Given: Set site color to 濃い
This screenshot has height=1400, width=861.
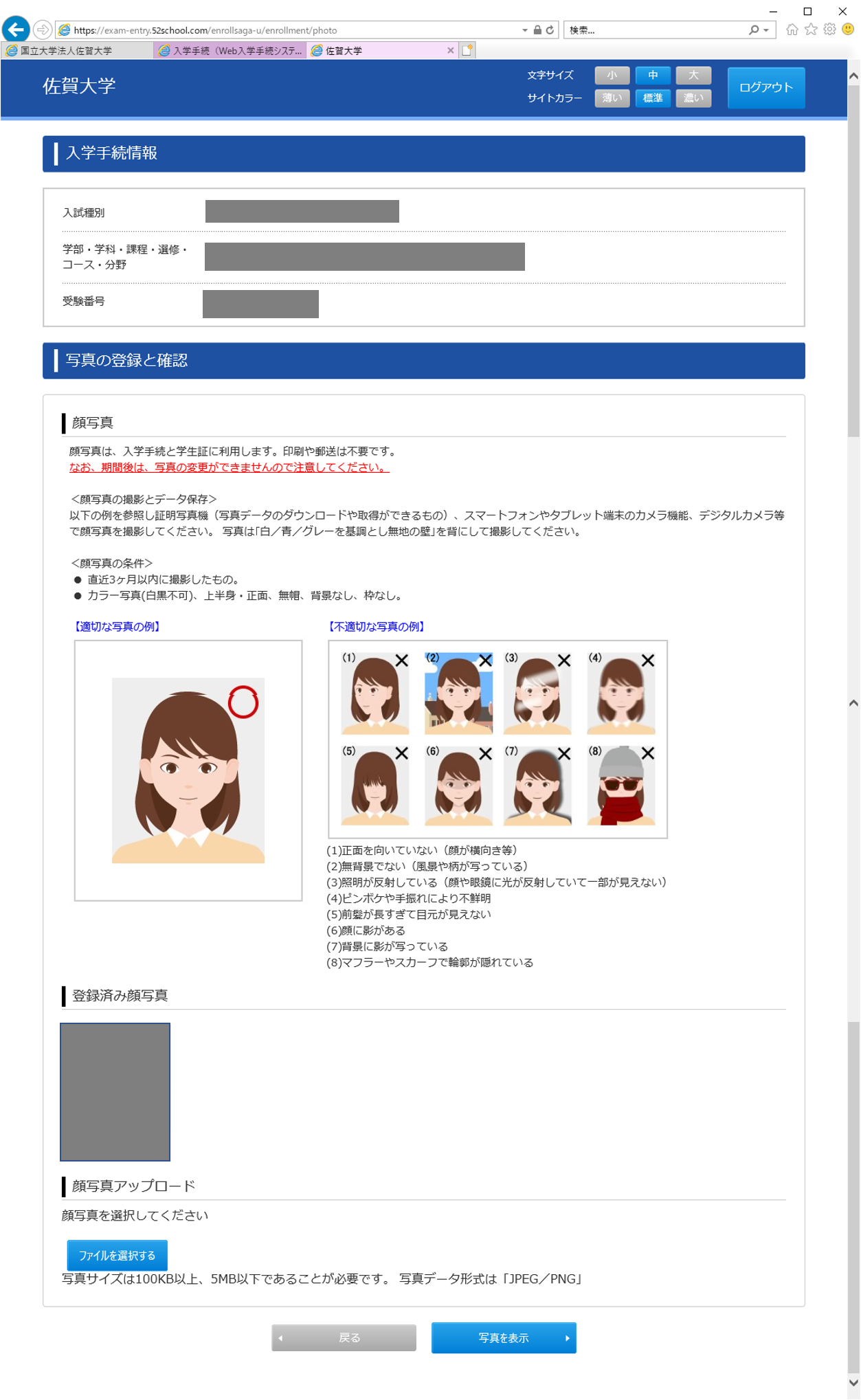Looking at the screenshot, I should [693, 98].
